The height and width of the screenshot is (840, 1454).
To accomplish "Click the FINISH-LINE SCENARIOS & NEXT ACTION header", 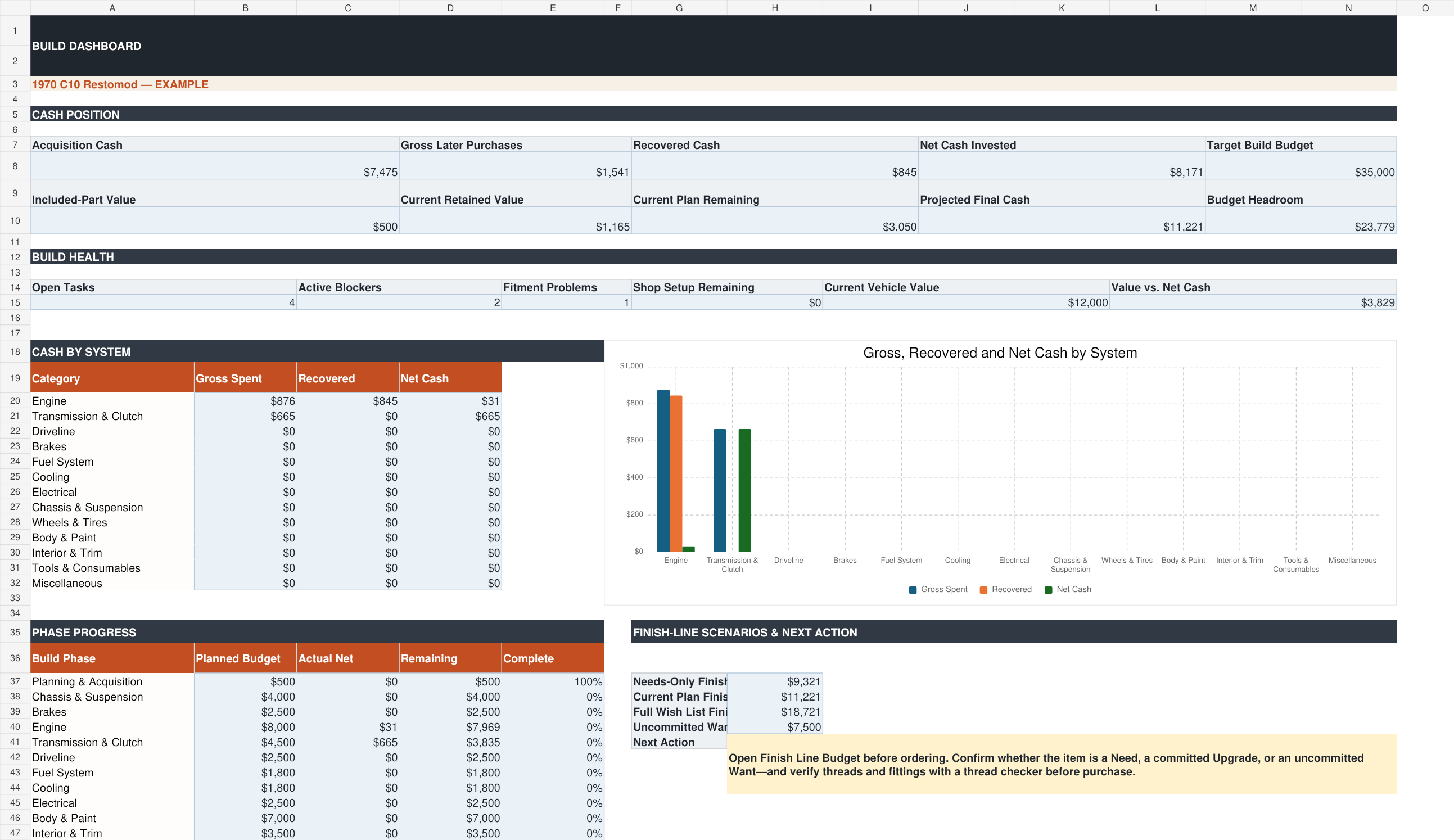I will 1014,632.
